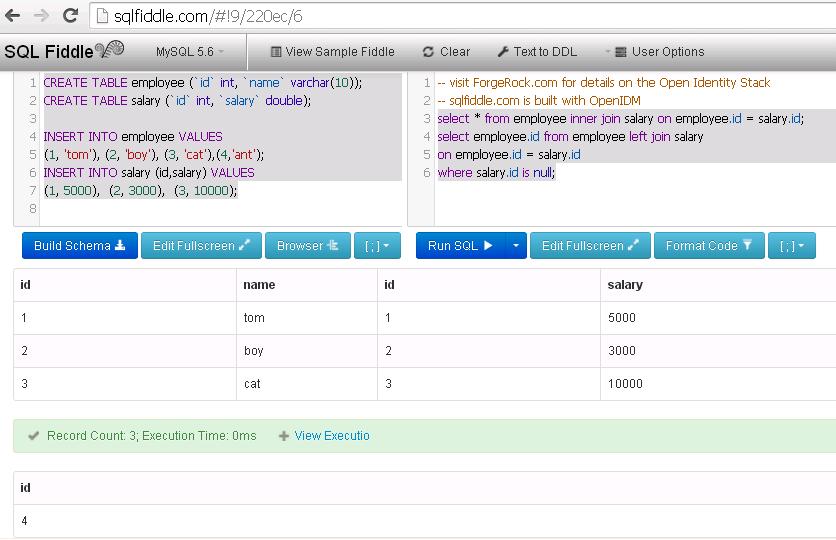The image size is (836, 540).
Task: Open query editor with Edit Fullscreen
Action: (x=590, y=245)
